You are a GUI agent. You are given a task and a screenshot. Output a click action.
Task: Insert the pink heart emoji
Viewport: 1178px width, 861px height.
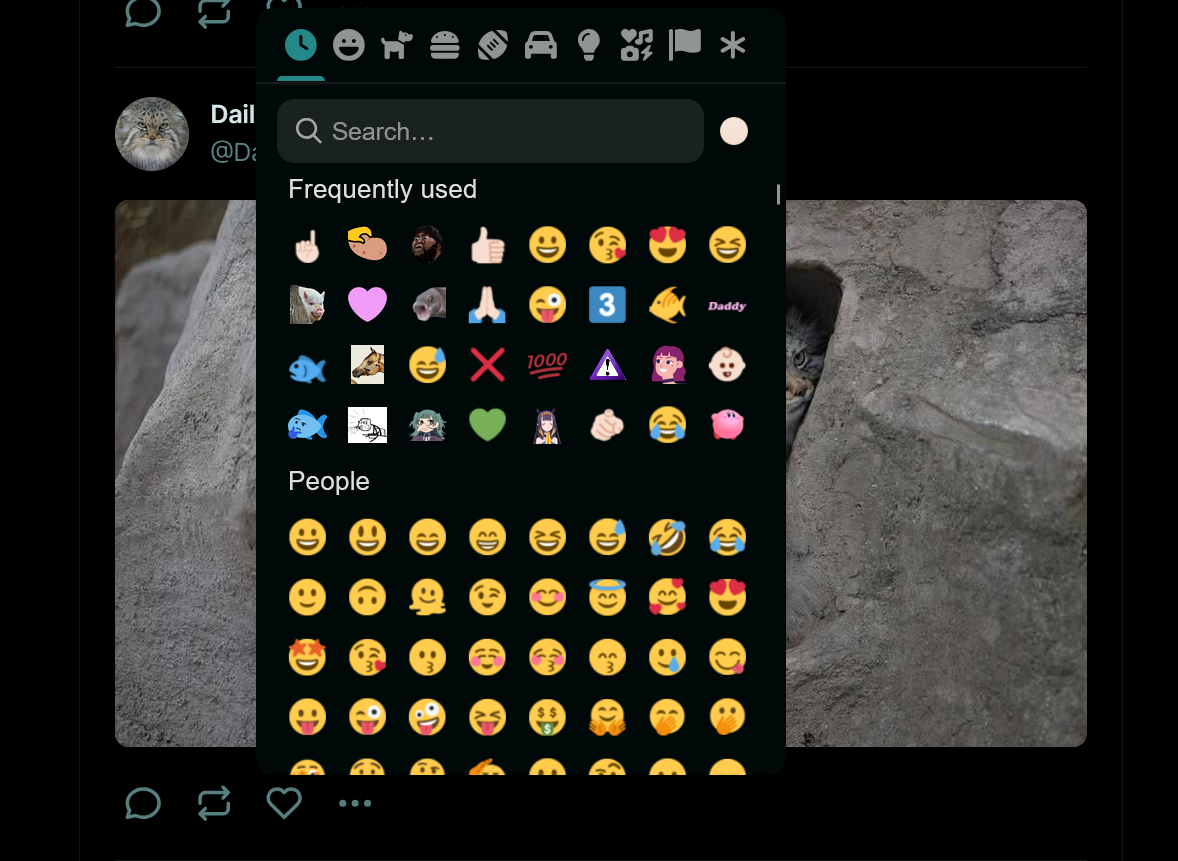point(367,305)
